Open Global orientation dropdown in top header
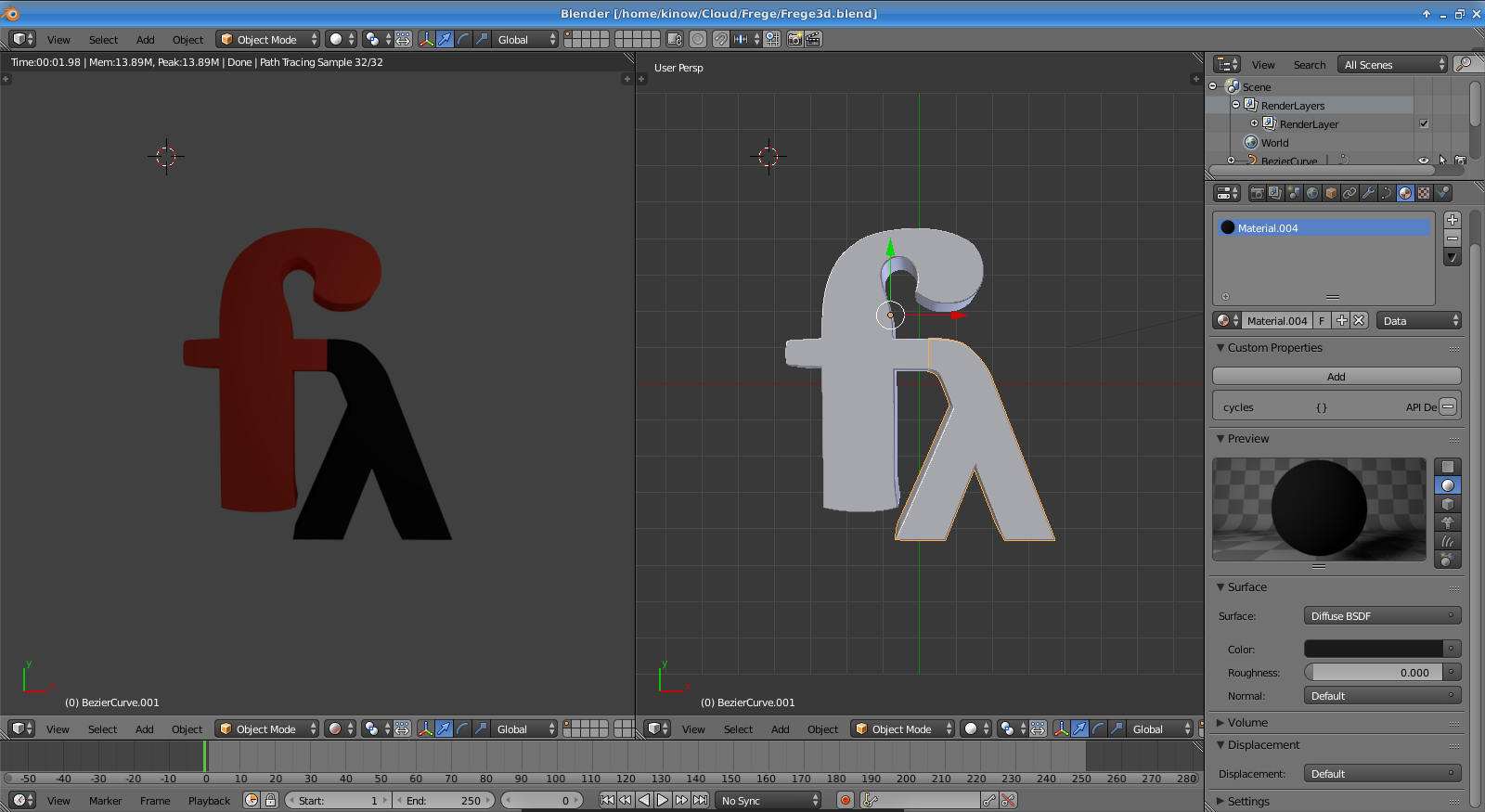Screen dimensions: 1485x812 (525, 39)
